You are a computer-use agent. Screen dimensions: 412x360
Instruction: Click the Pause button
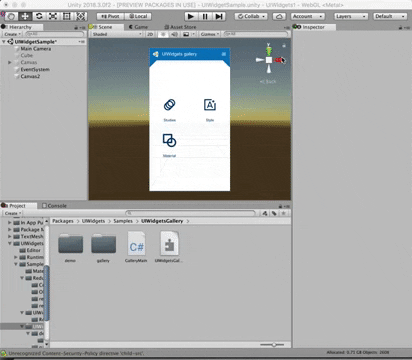(205, 16)
